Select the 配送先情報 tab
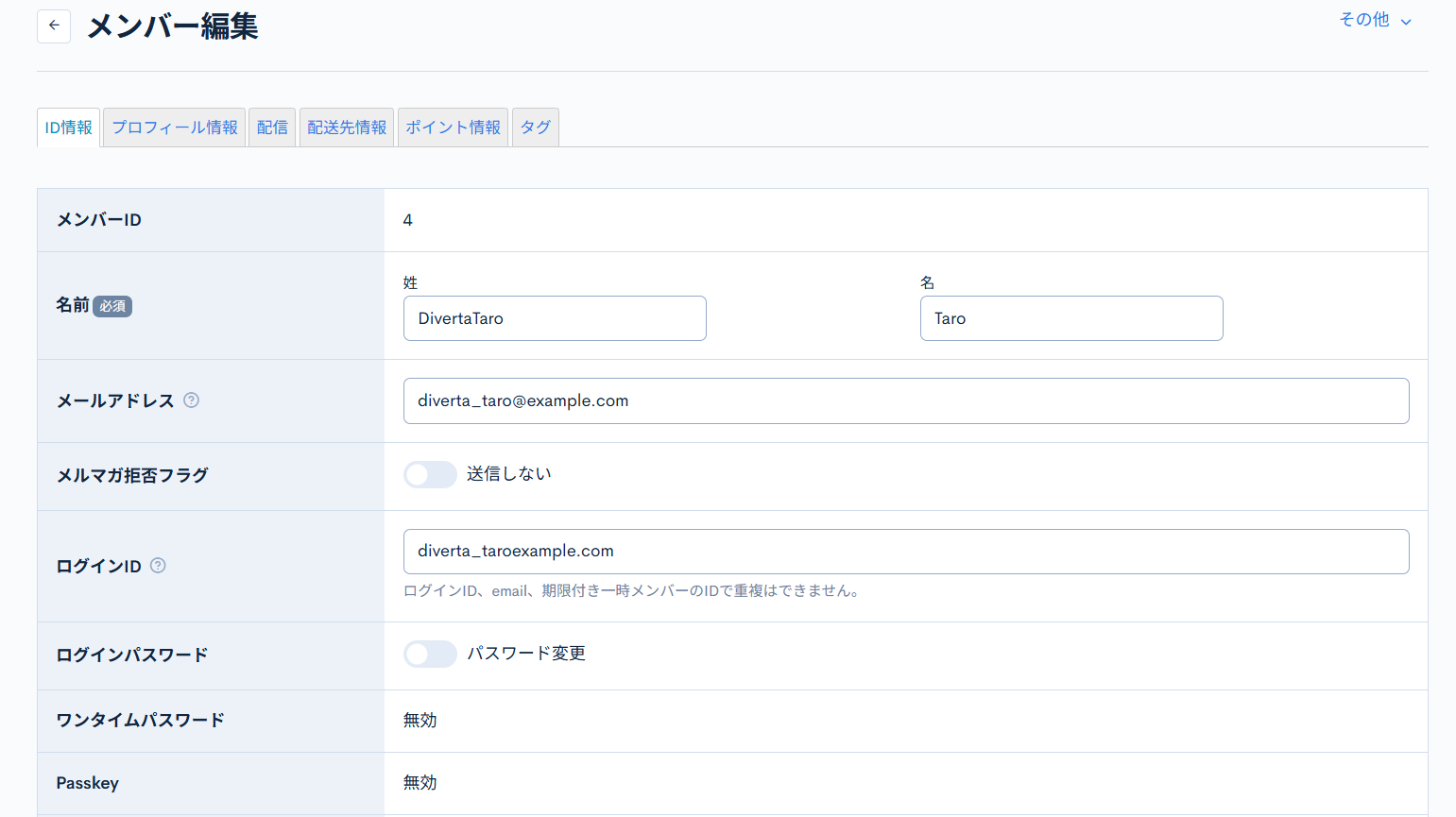 coord(347,127)
